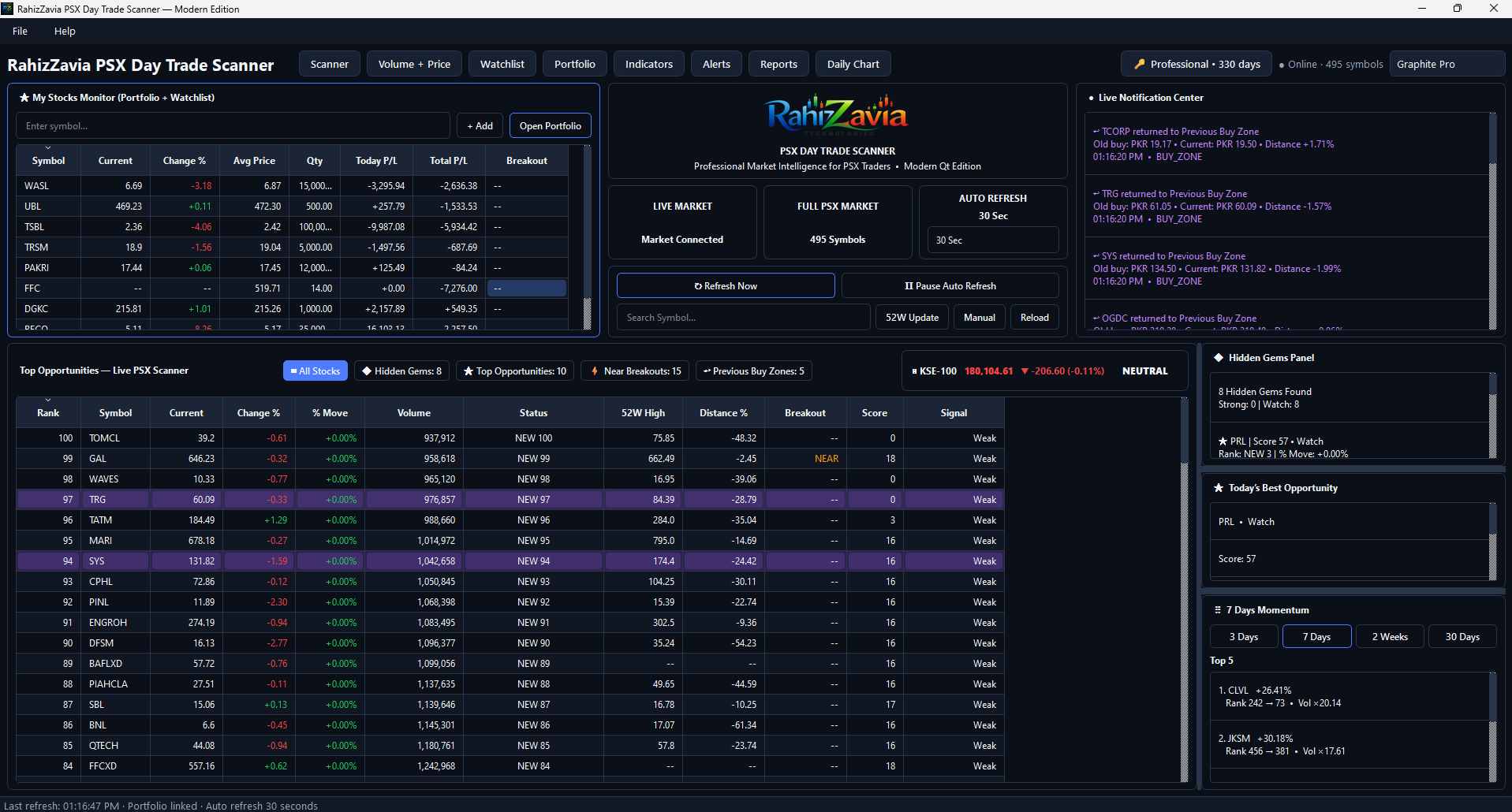The image size is (1512, 812).
Task: Click the My Stocks Monitor table scrollbar
Action: pyautogui.click(x=587, y=237)
